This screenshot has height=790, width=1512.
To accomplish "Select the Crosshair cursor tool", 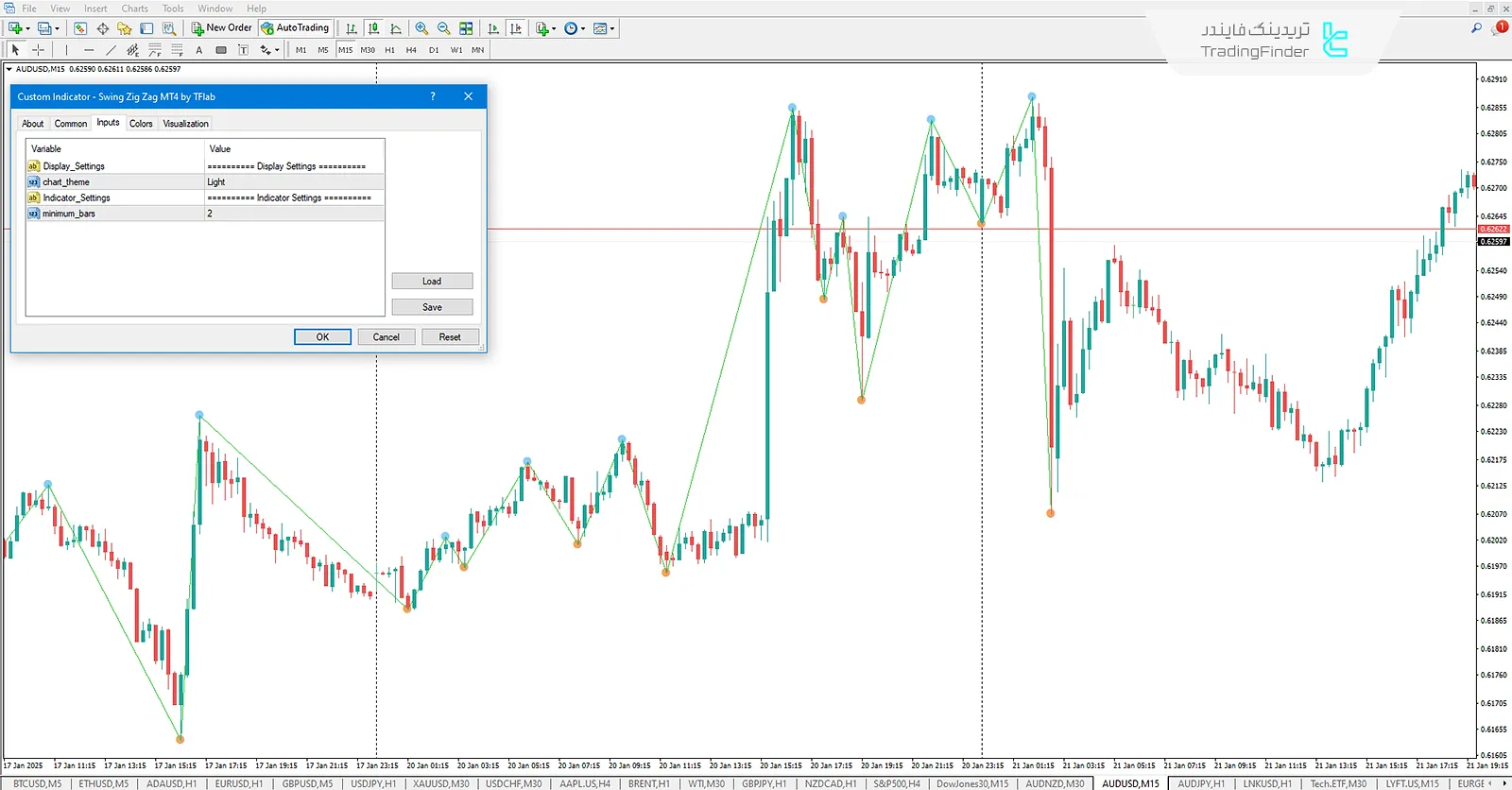I will pos(39,50).
